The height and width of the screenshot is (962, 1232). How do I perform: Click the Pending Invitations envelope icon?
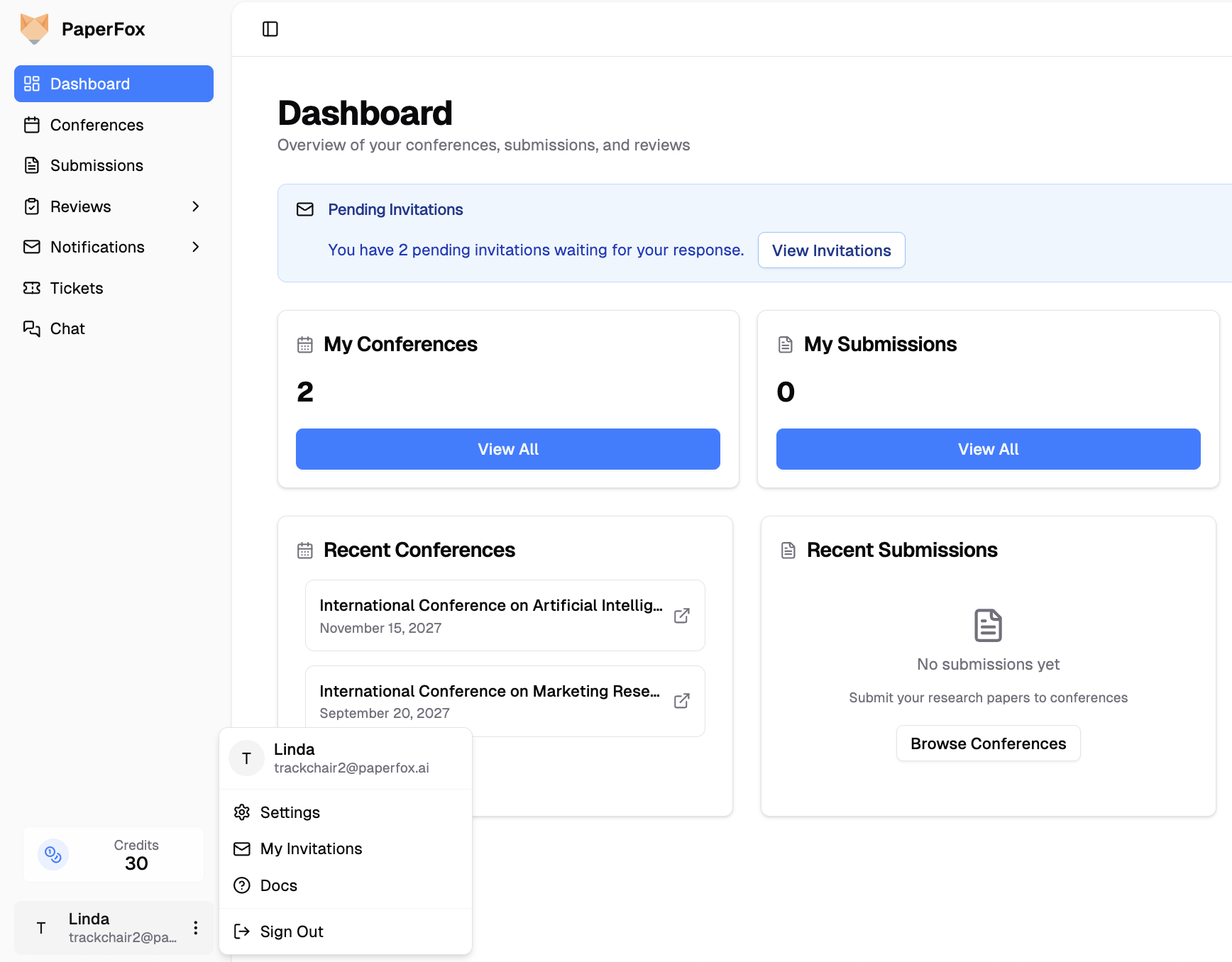[x=305, y=209]
